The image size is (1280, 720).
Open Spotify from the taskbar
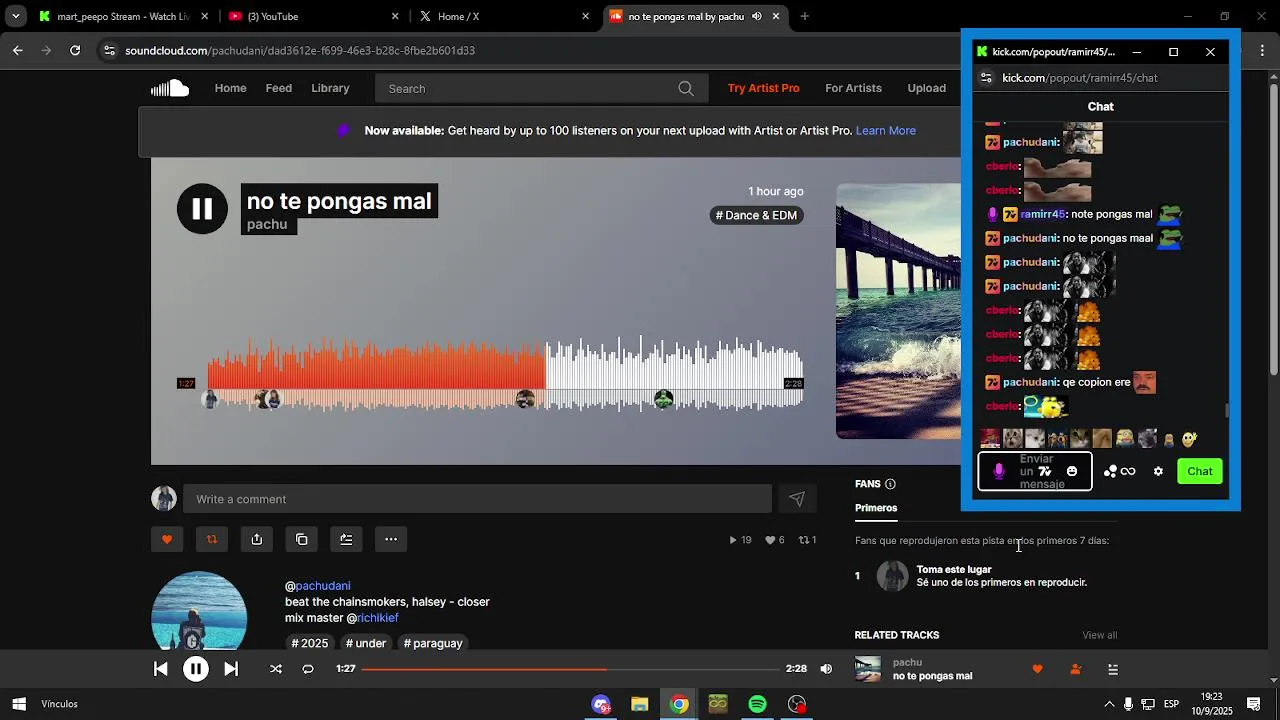pos(757,704)
